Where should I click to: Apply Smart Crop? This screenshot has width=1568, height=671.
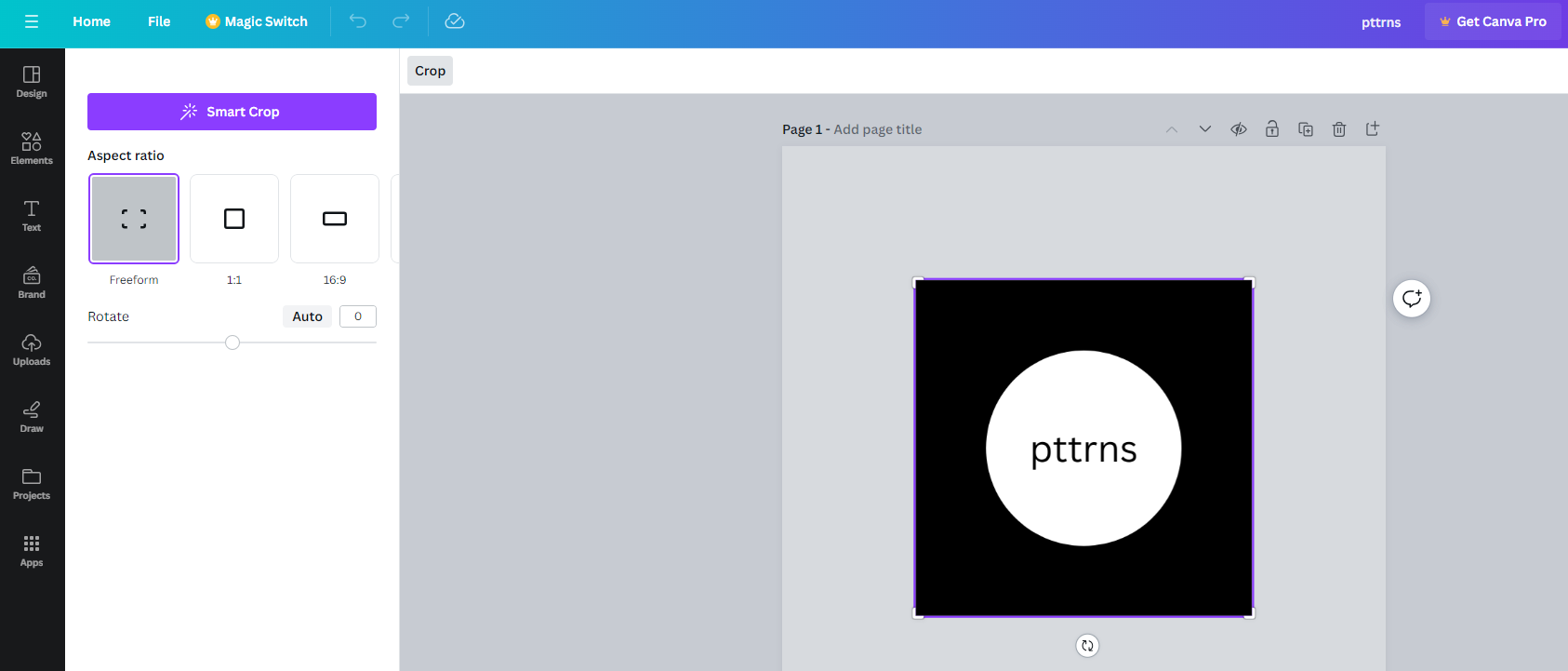[x=232, y=112]
